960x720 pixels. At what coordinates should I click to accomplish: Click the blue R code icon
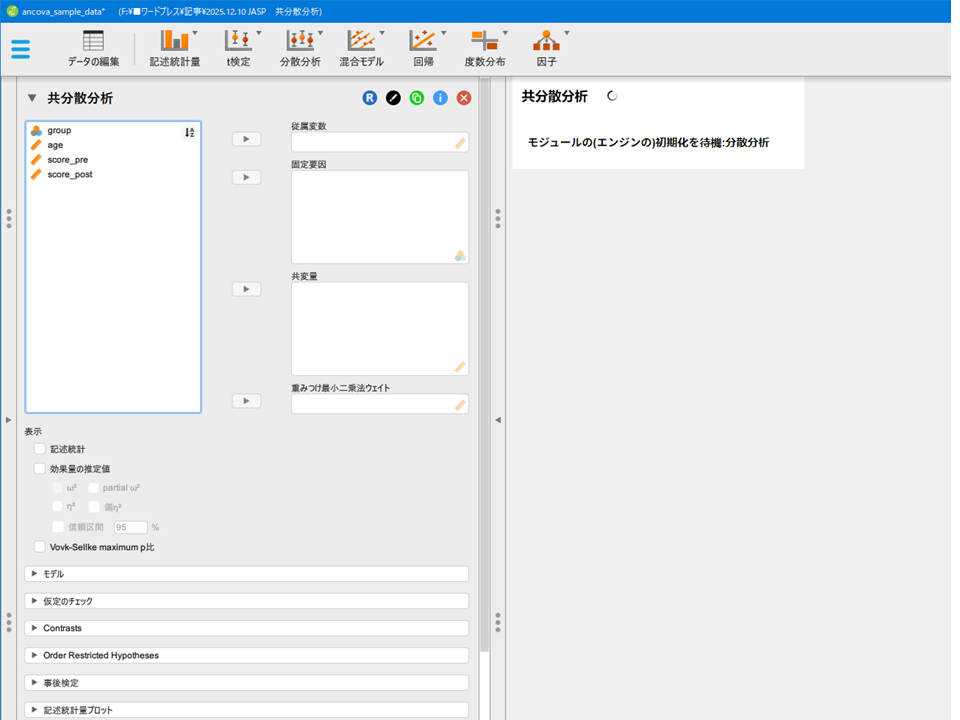[370, 98]
